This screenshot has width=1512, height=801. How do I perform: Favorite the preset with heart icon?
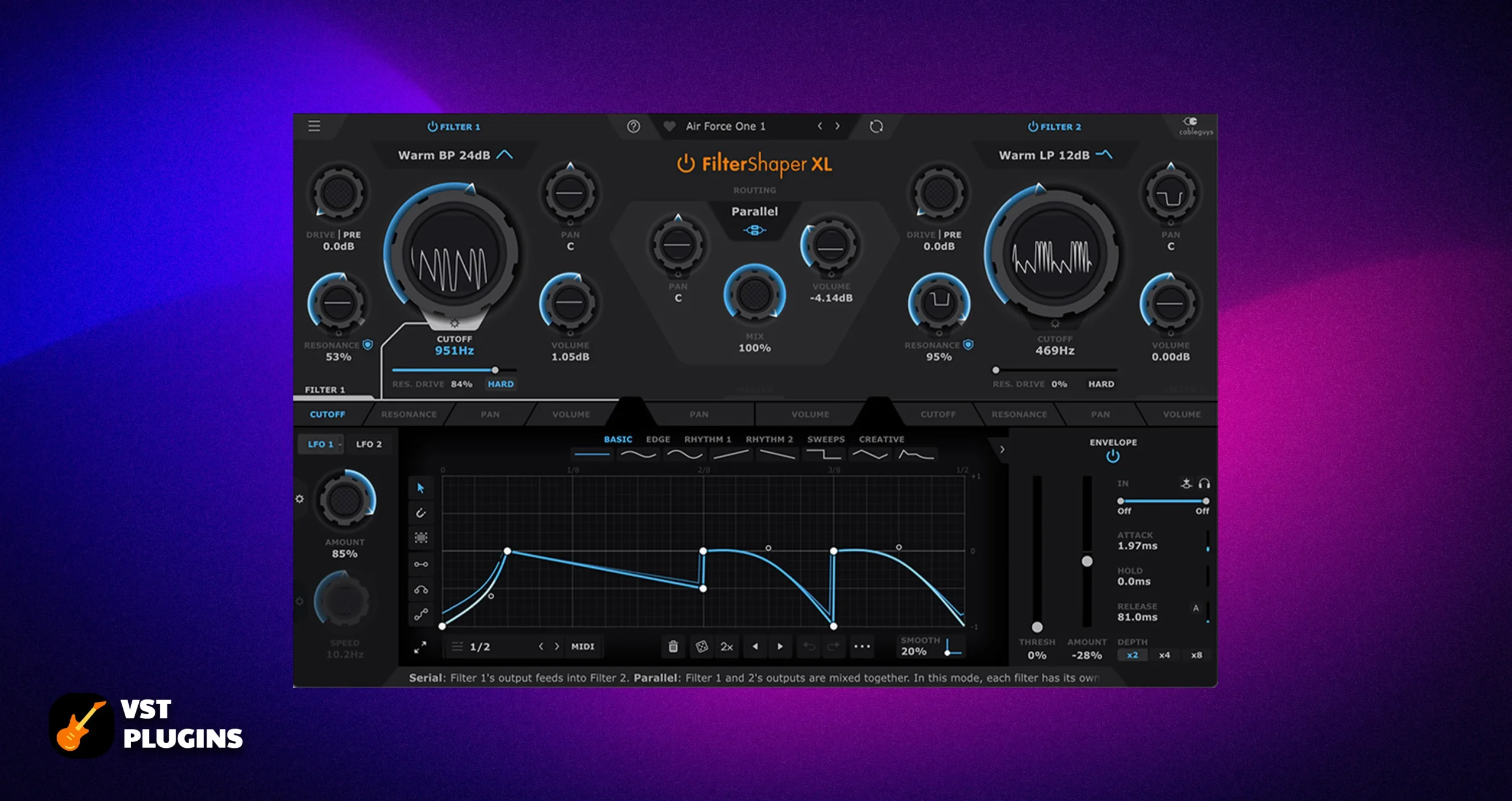point(669,126)
